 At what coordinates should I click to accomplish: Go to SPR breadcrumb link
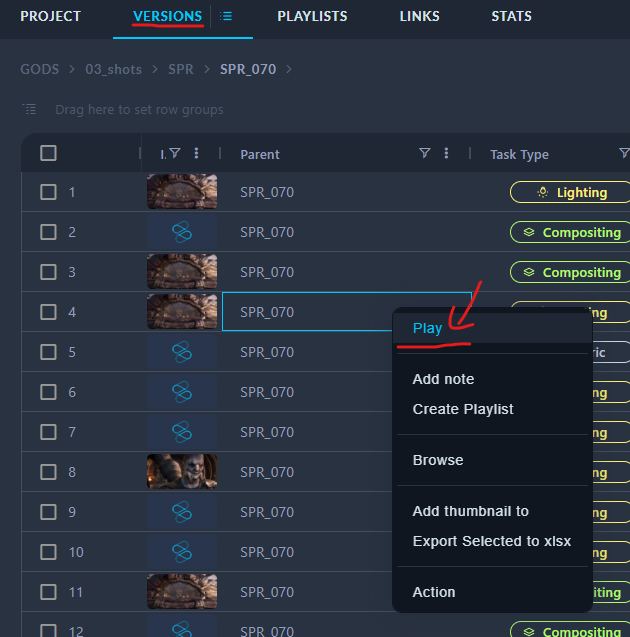(181, 69)
